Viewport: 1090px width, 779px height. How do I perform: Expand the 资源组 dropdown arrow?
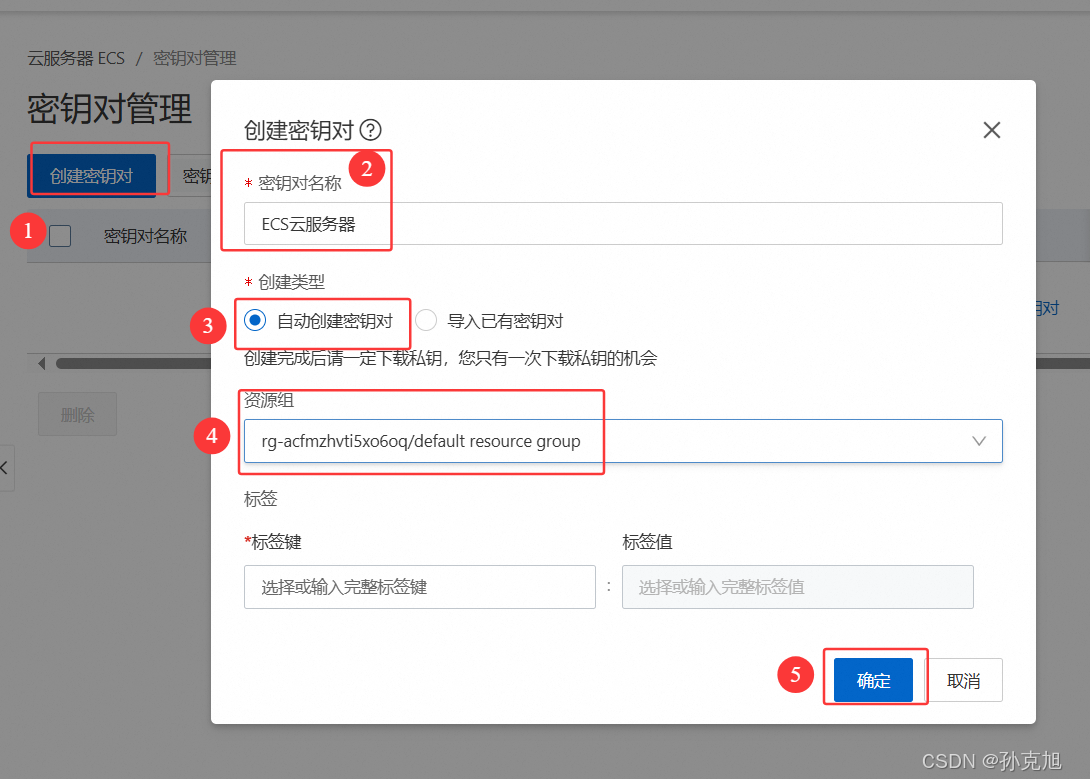point(979,441)
